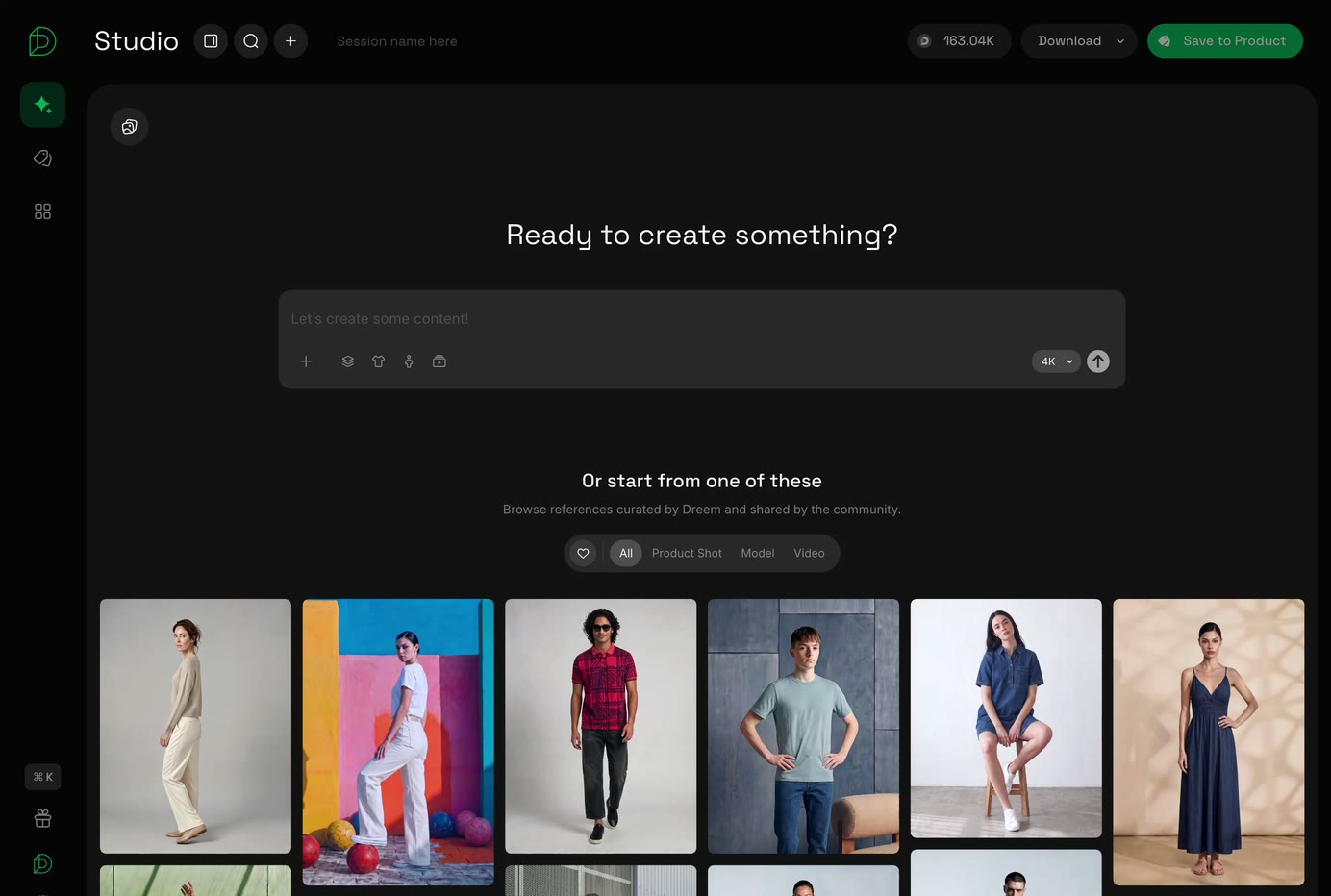Toggle the heart favorites filter
The image size is (1331, 896).
(x=583, y=553)
